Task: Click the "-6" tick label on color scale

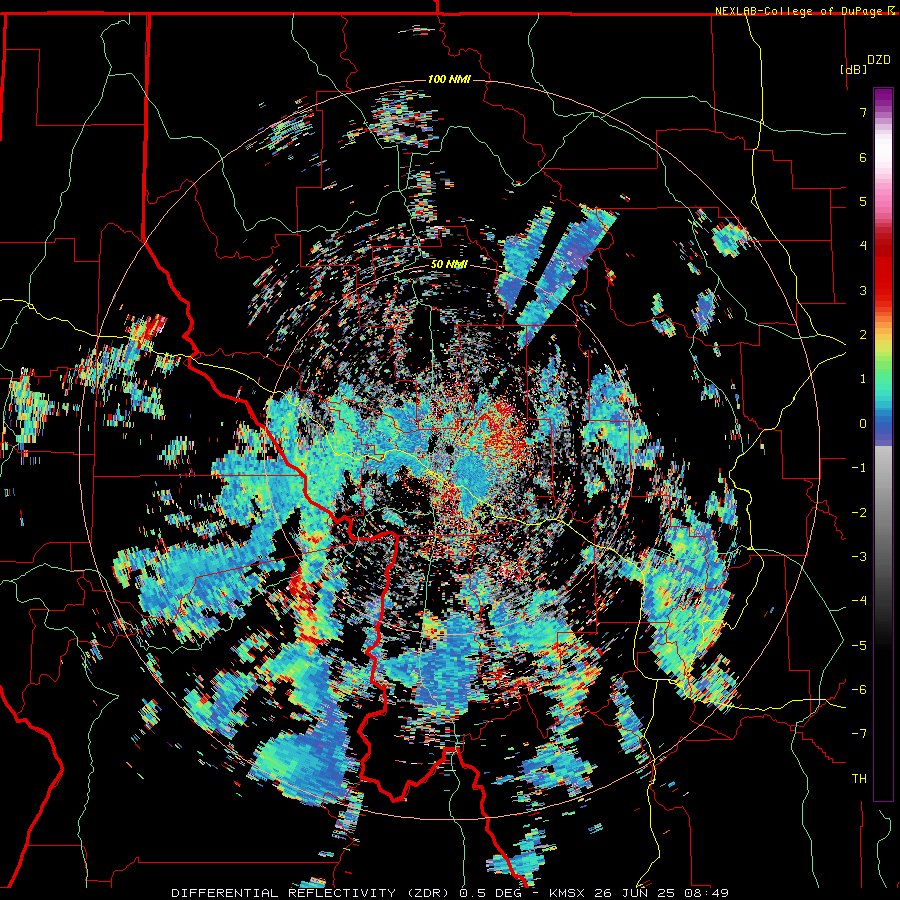Action: pyautogui.click(x=859, y=690)
